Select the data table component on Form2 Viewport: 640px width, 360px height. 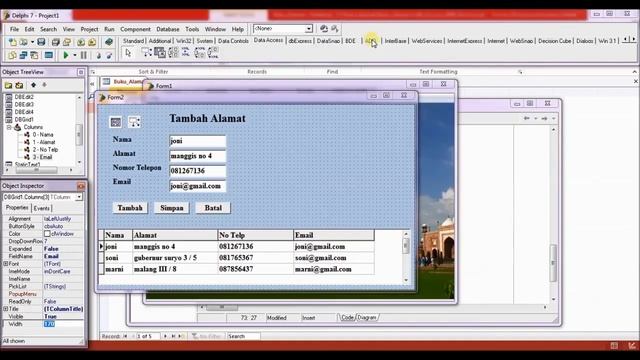coord(116,122)
